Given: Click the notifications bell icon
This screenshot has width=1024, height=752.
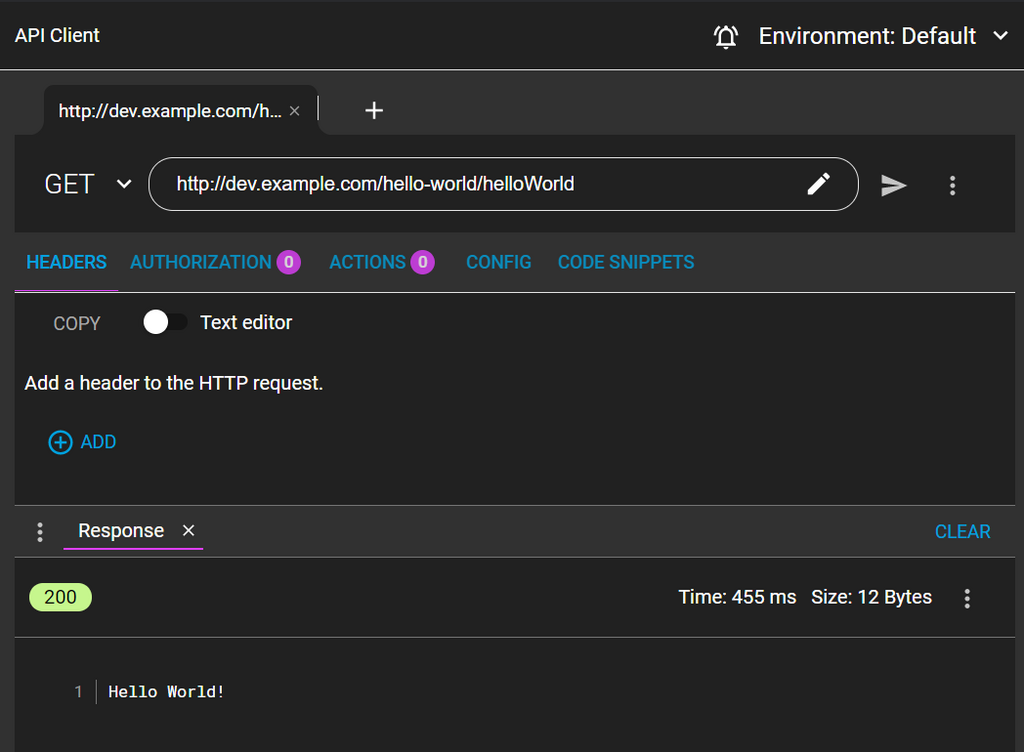Looking at the screenshot, I should [726, 35].
